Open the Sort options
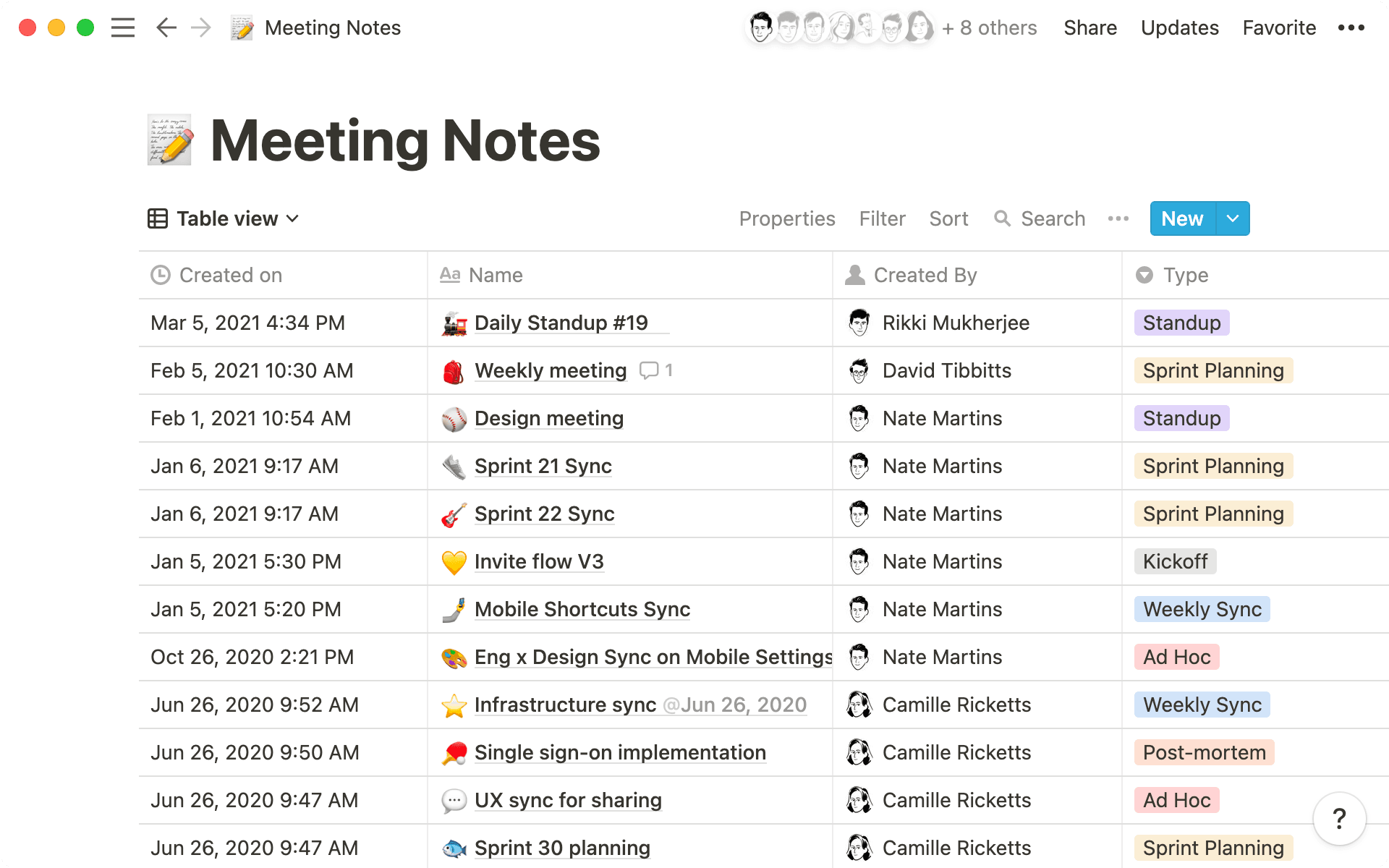The width and height of the screenshot is (1389, 868). click(948, 218)
